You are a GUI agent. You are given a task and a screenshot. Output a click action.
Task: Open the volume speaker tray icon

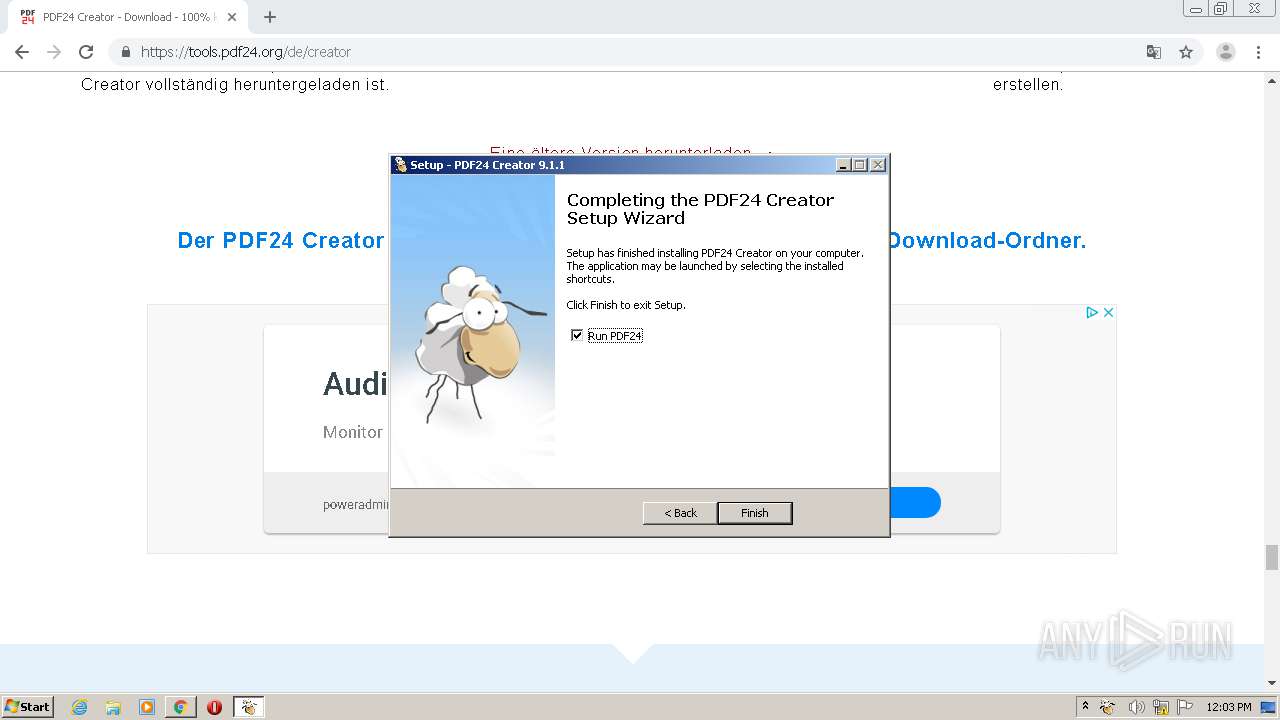[x=1136, y=707]
